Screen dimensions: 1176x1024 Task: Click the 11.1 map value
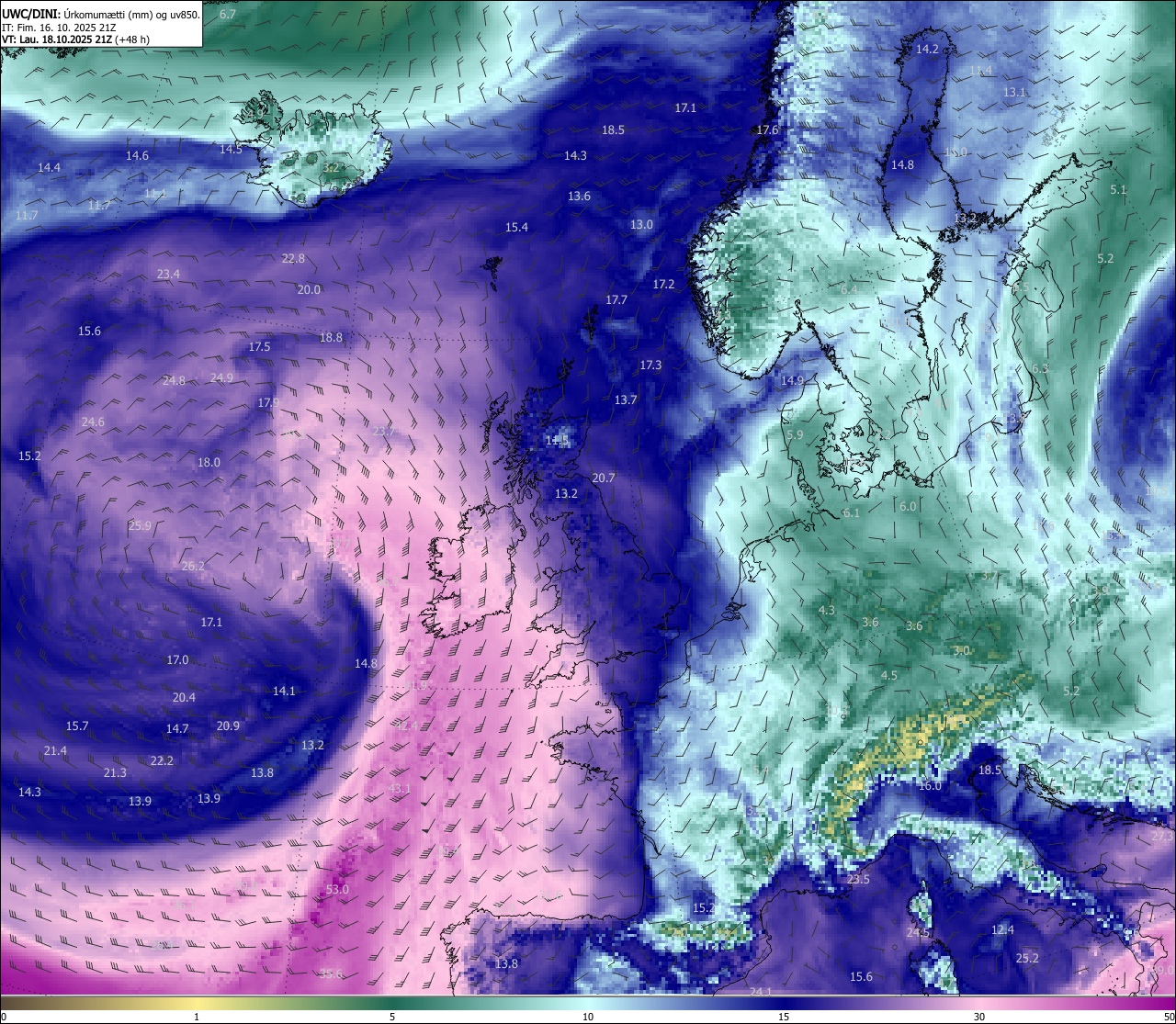pos(155,193)
